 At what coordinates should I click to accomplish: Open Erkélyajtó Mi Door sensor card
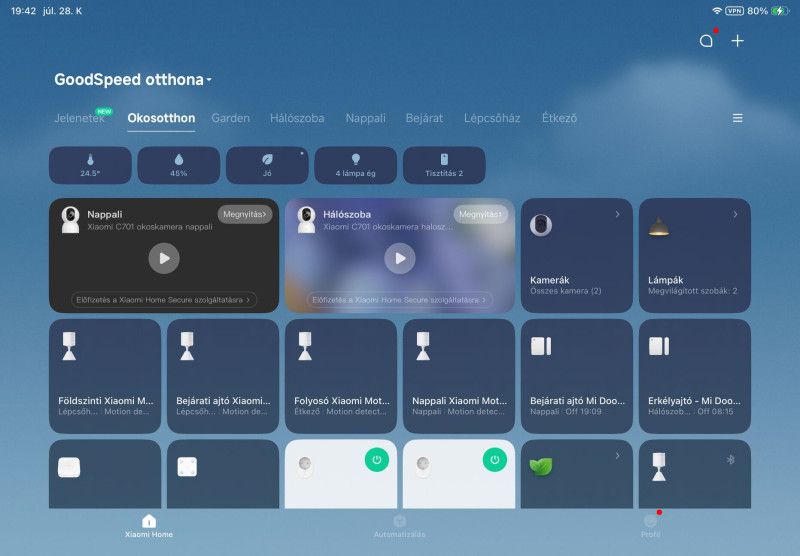click(x=694, y=376)
